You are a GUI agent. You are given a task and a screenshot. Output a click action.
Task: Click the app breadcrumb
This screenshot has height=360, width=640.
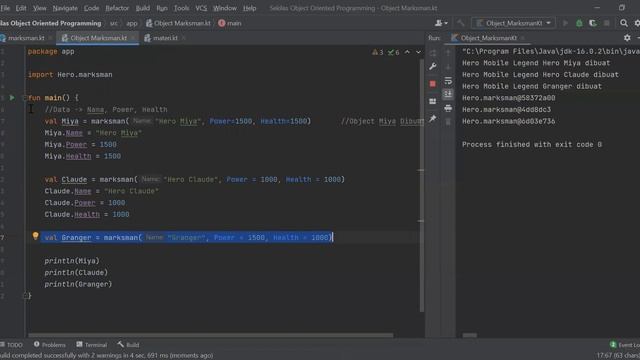[132, 23]
